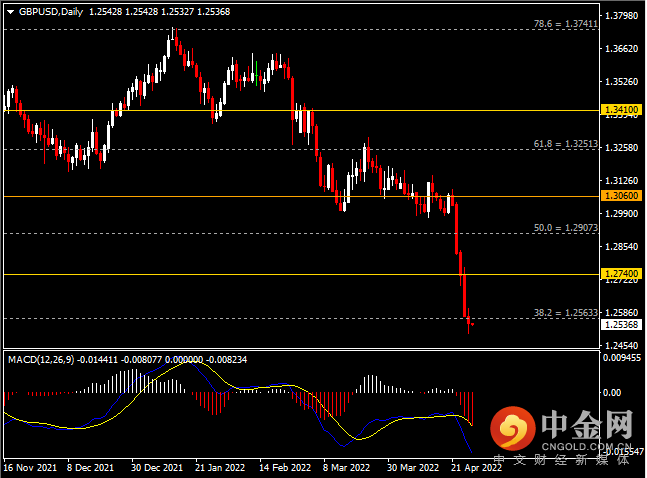
Task: Click the 8 Mar 2022 date label
Action: pyautogui.click(x=346, y=468)
